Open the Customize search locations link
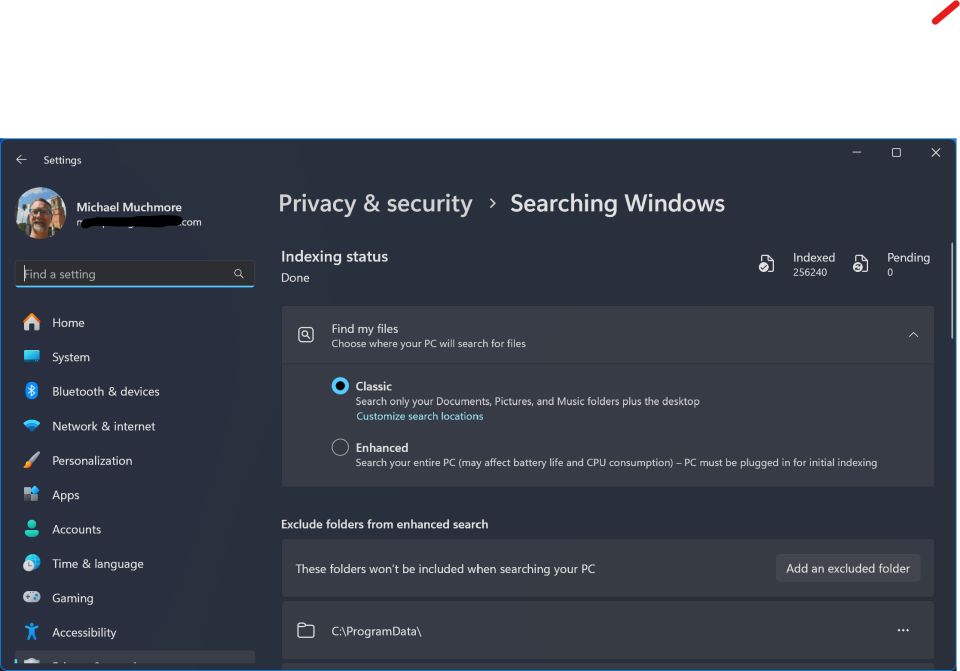Screen dimensions: 960x671 [419, 416]
